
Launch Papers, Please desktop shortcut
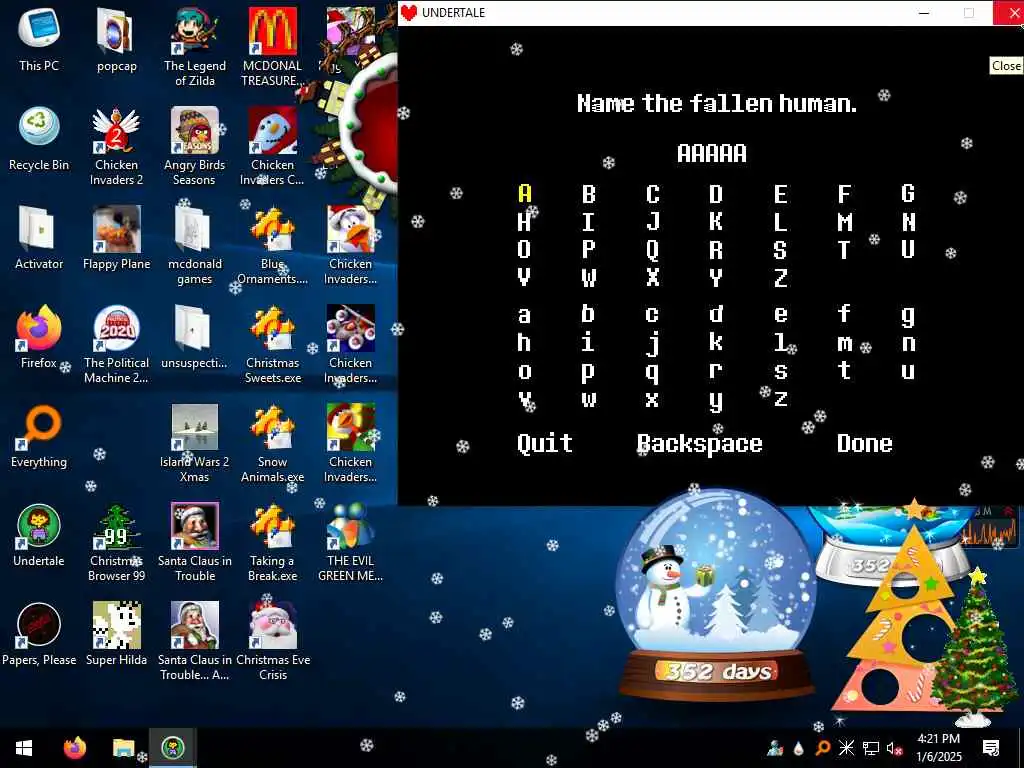tap(39, 635)
